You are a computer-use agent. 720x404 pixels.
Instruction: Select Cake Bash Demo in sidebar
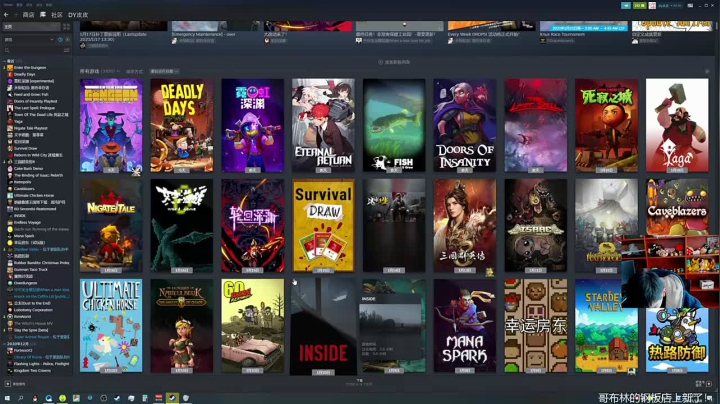(x=25, y=168)
